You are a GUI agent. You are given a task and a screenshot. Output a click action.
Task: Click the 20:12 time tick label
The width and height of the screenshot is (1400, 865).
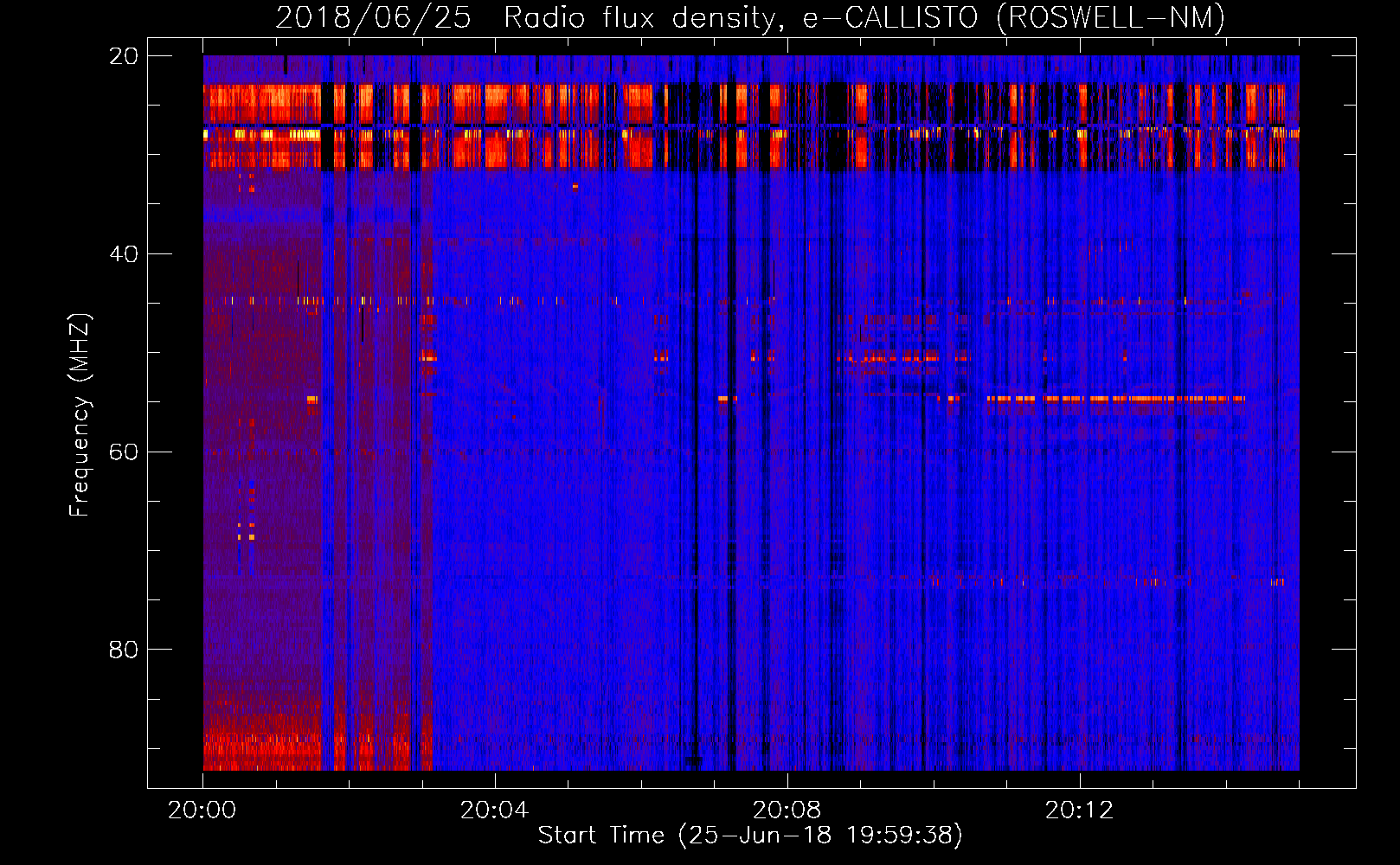click(x=1079, y=811)
